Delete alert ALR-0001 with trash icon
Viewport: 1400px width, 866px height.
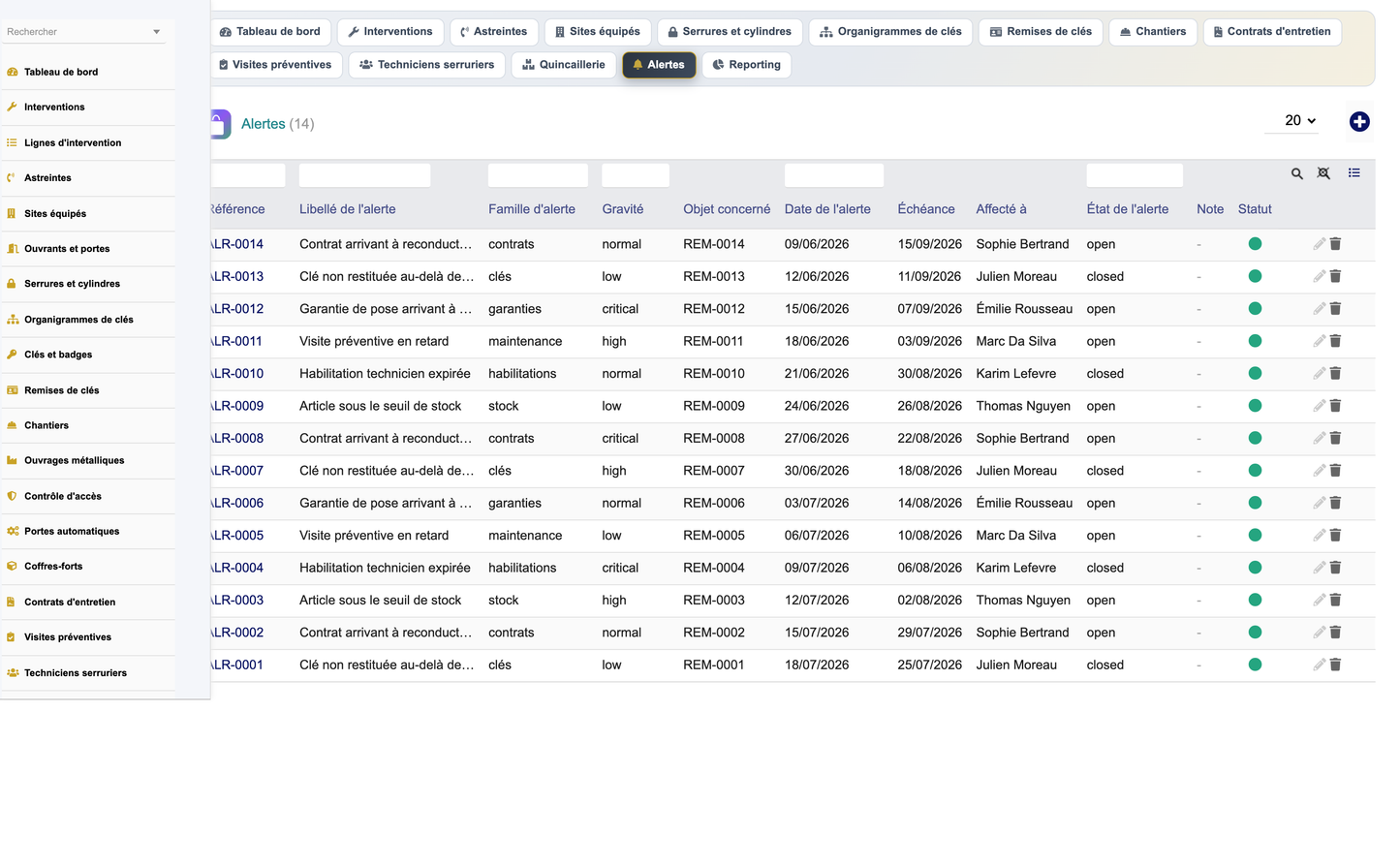[x=1335, y=665]
